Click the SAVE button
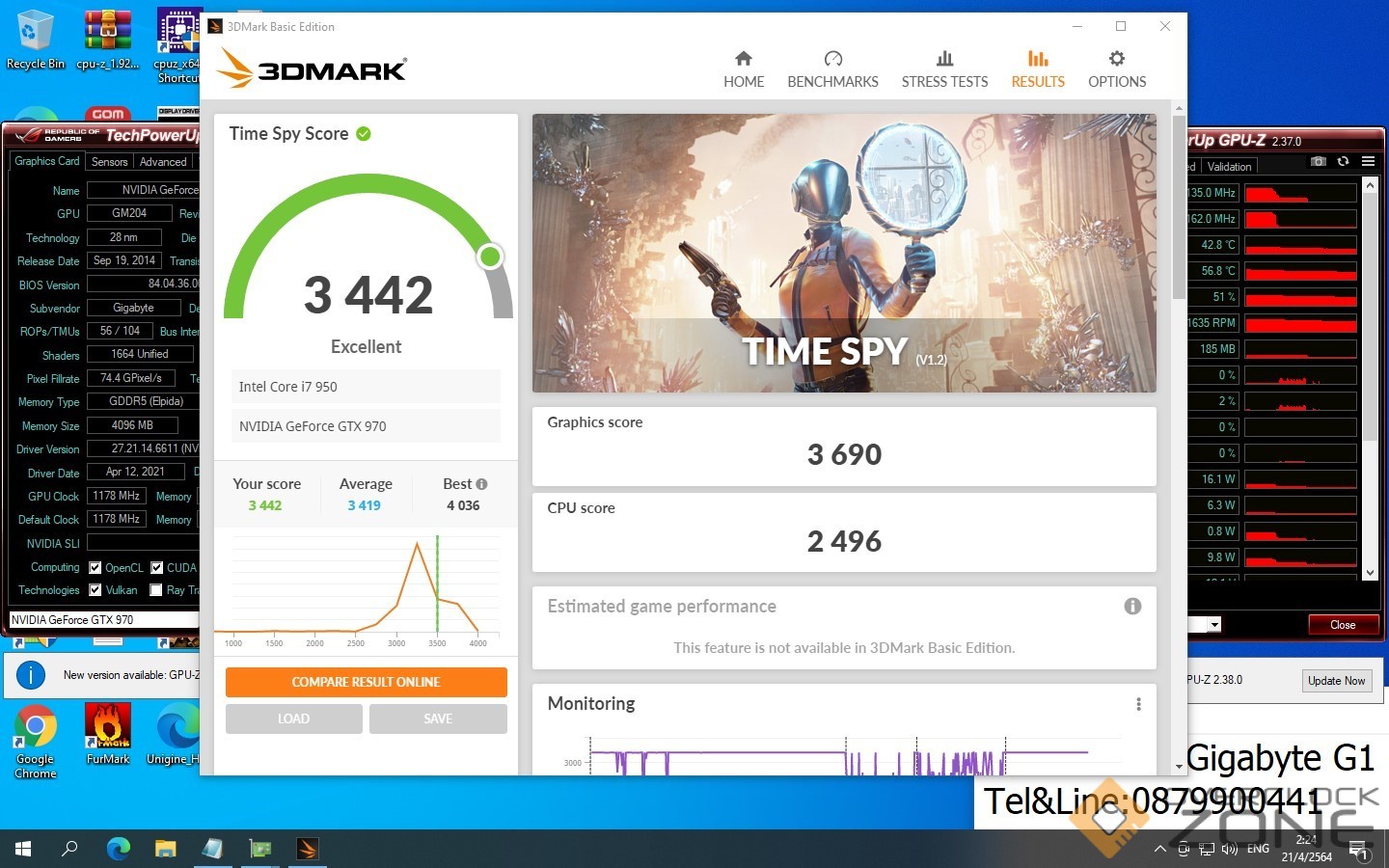 (438, 719)
